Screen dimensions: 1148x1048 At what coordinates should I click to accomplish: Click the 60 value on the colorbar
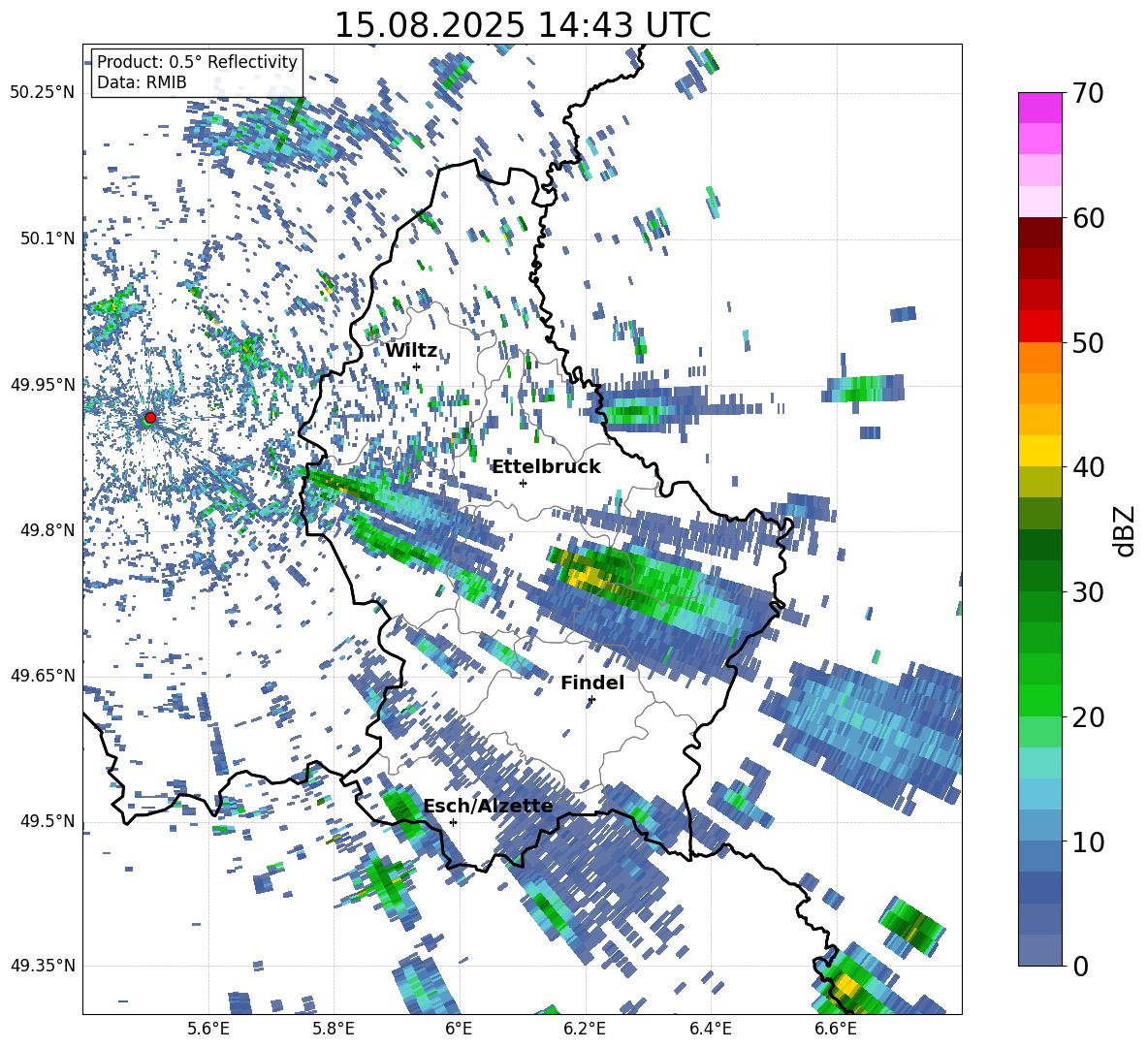coord(1087,218)
